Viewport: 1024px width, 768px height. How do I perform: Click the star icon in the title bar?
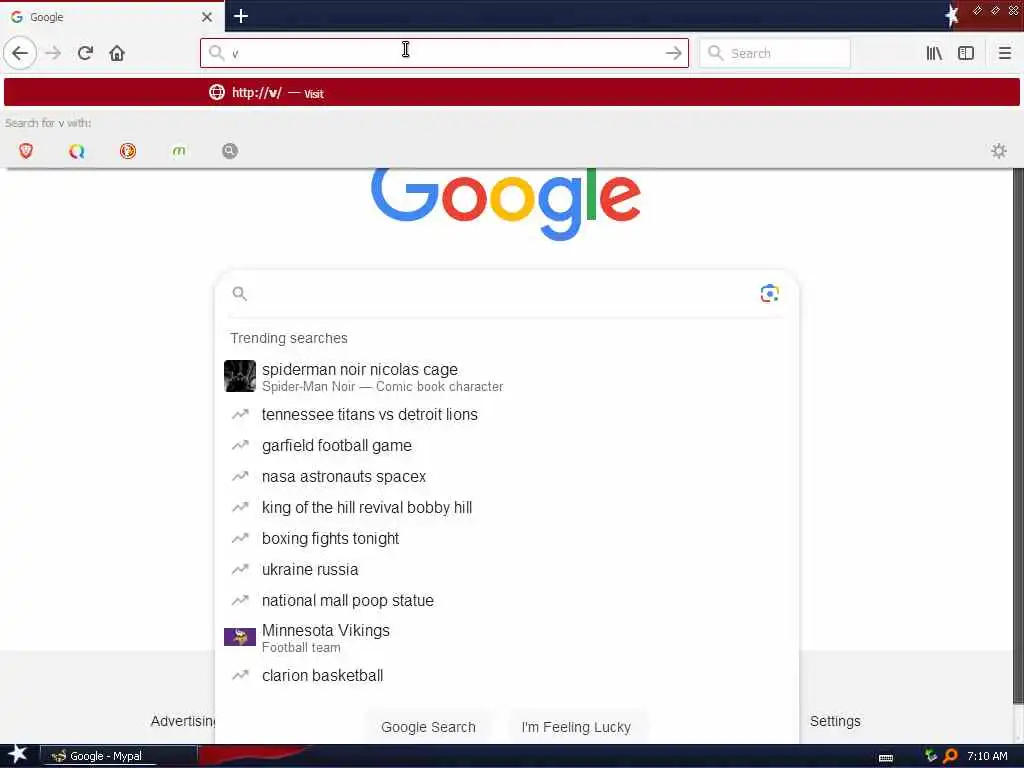point(952,15)
